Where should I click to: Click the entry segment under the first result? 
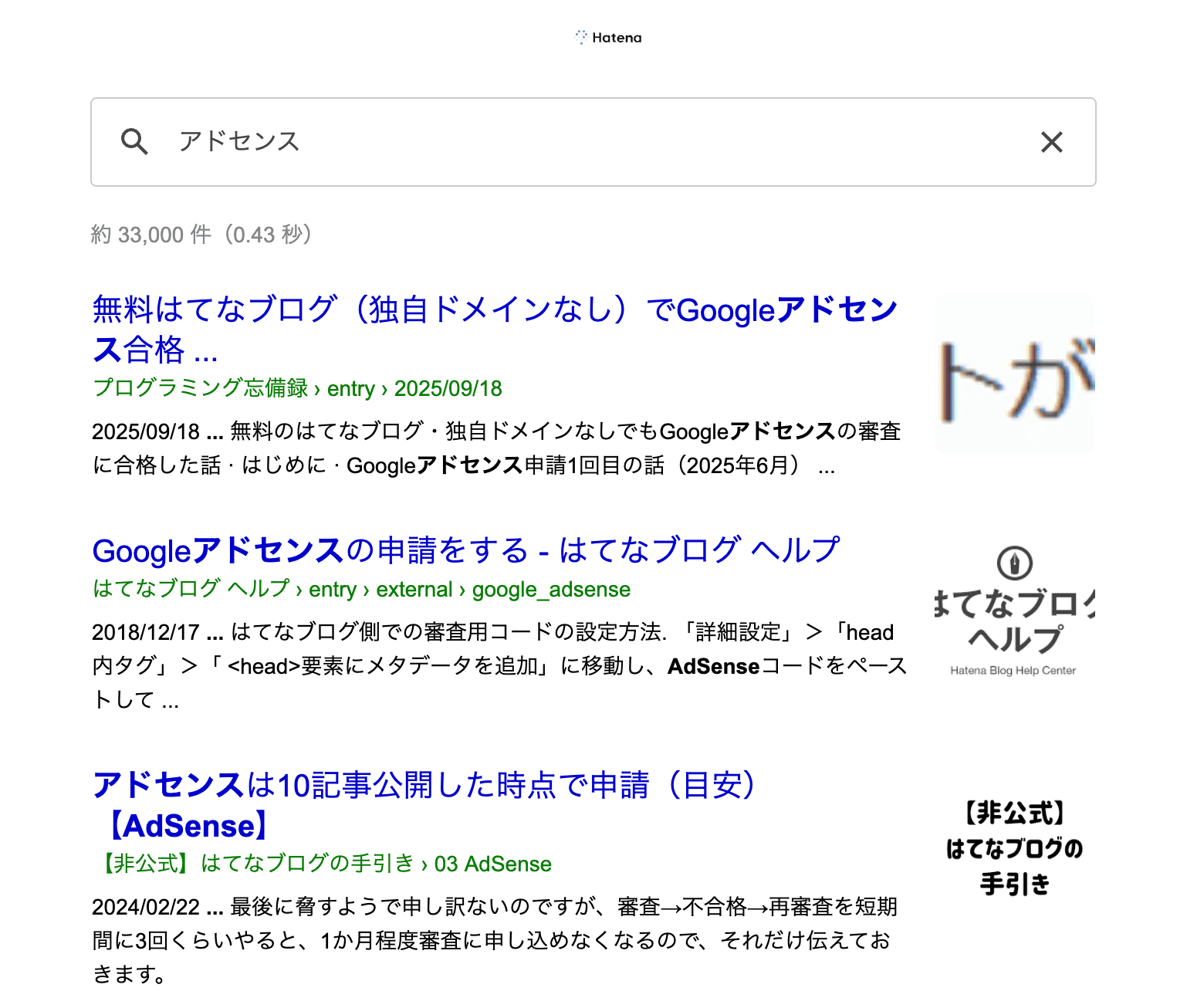[x=350, y=389]
